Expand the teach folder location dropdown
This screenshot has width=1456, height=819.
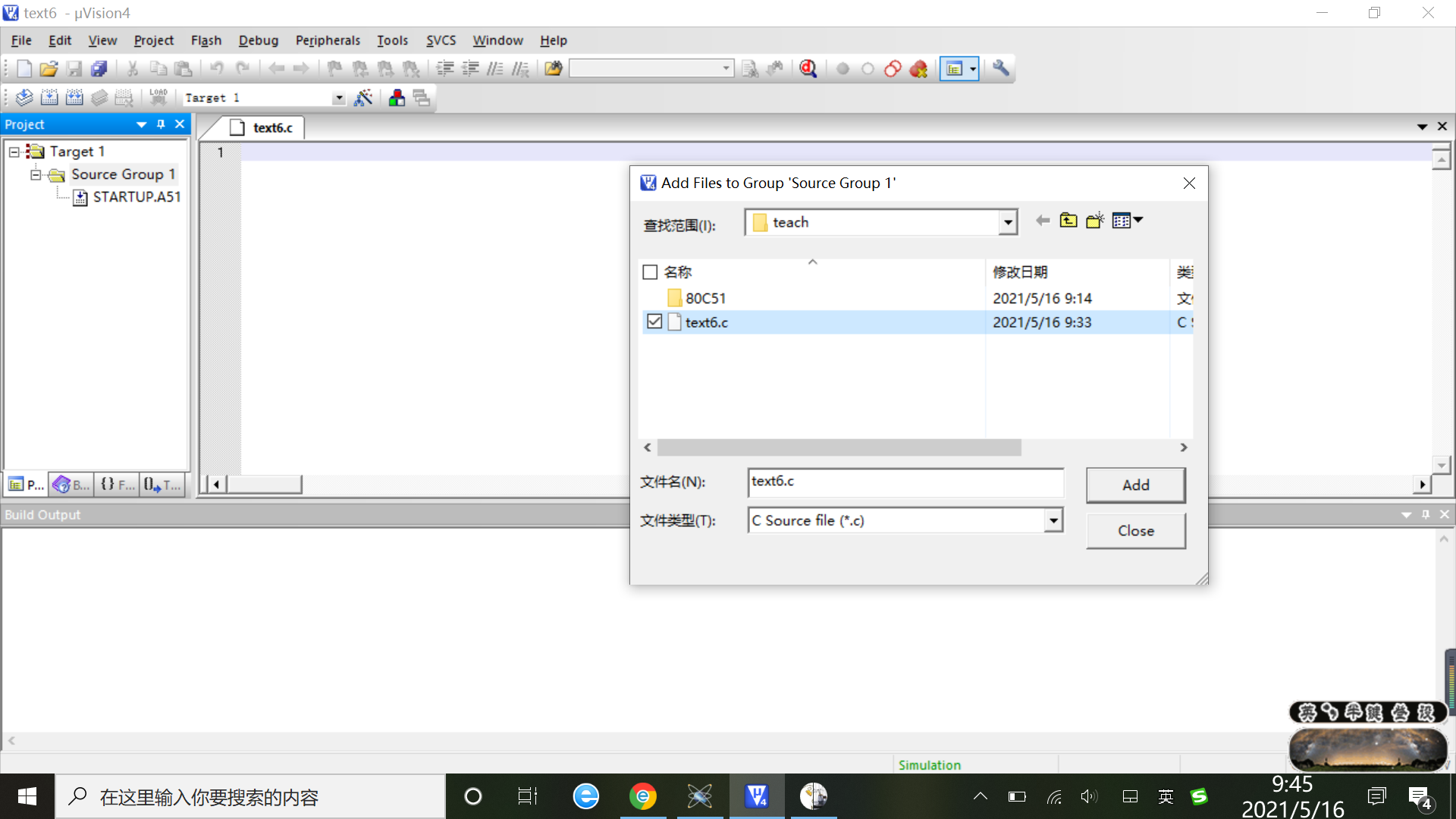coord(1007,223)
